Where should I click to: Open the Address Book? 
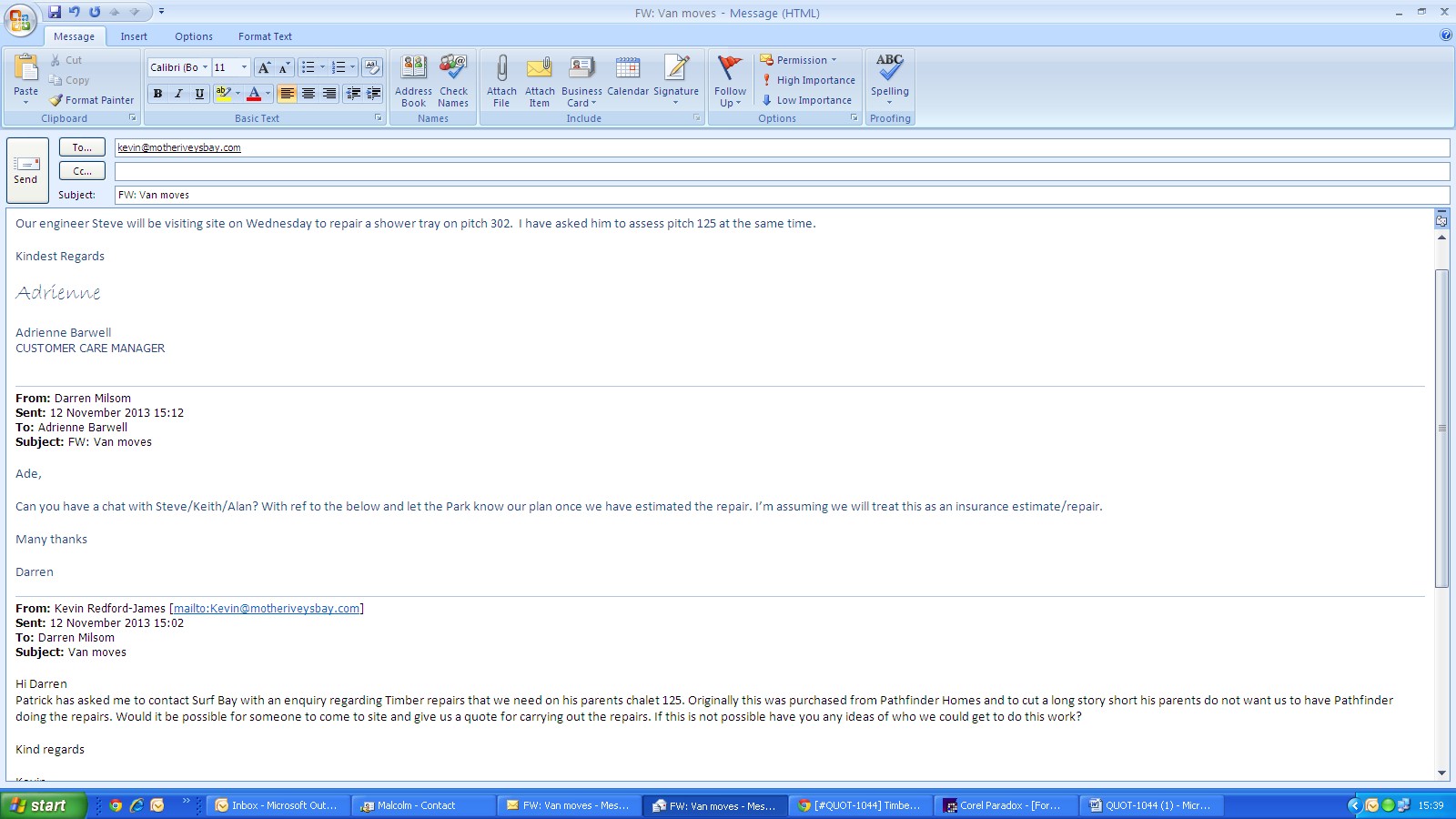[x=413, y=81]
